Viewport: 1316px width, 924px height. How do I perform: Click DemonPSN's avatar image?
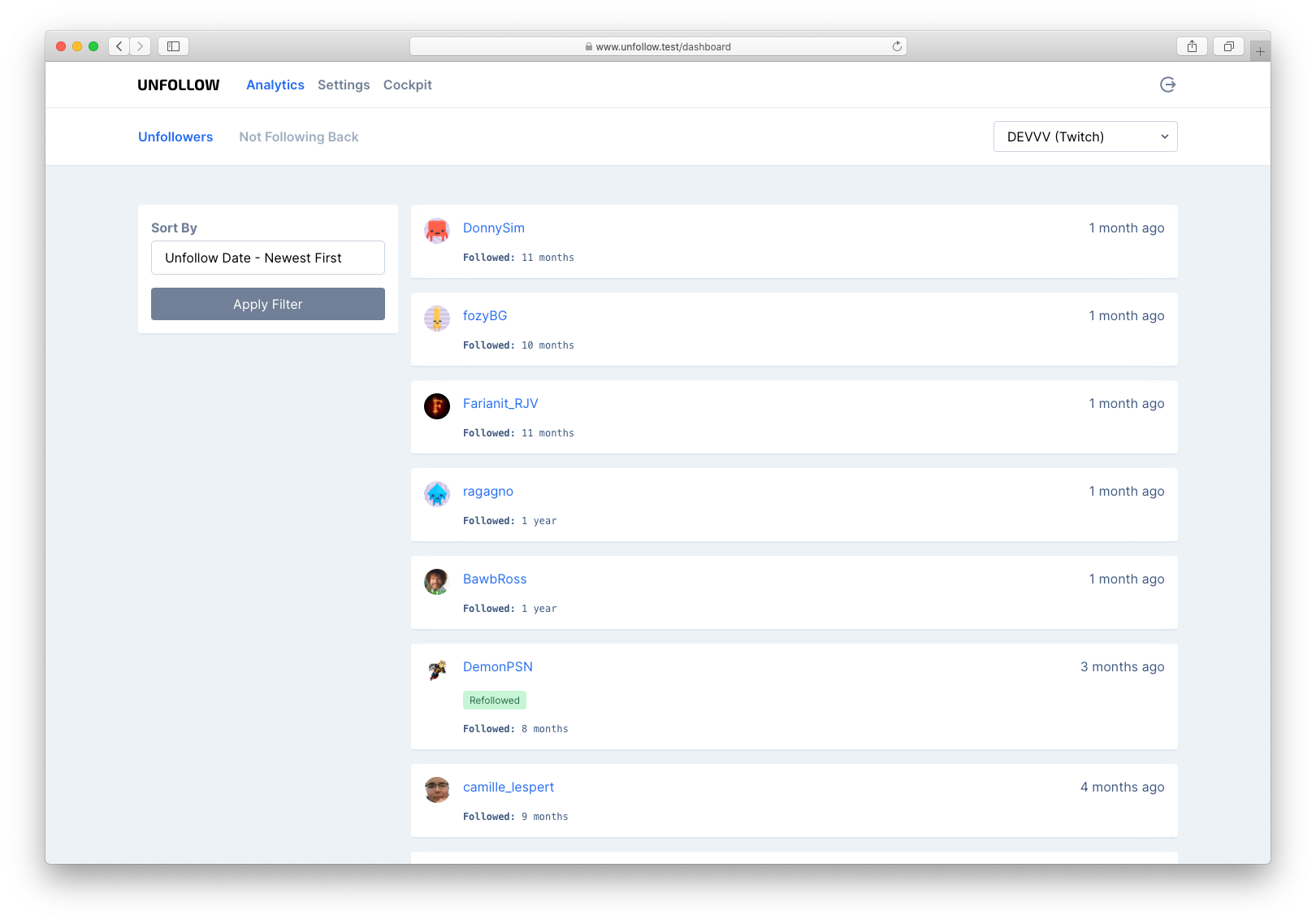tap(437, 670)
